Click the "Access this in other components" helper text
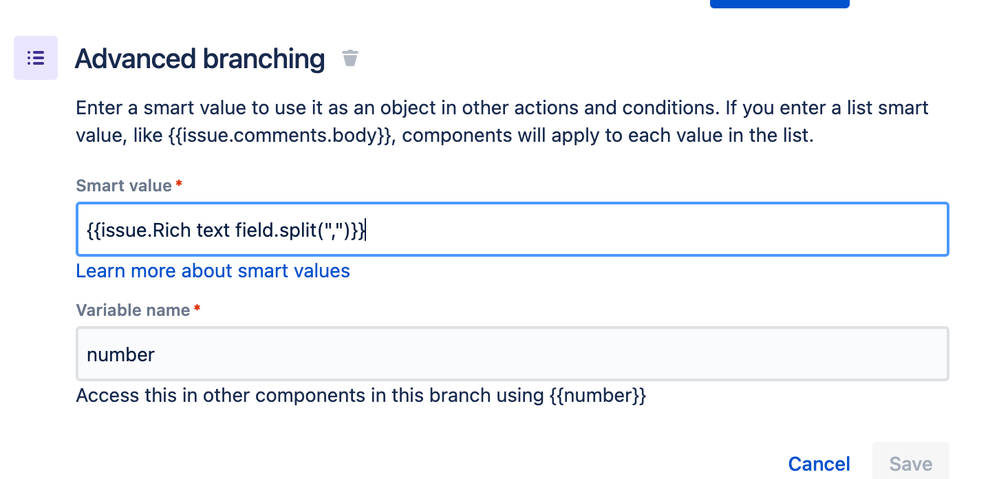 pyautogui.click(x=361, y=396)
